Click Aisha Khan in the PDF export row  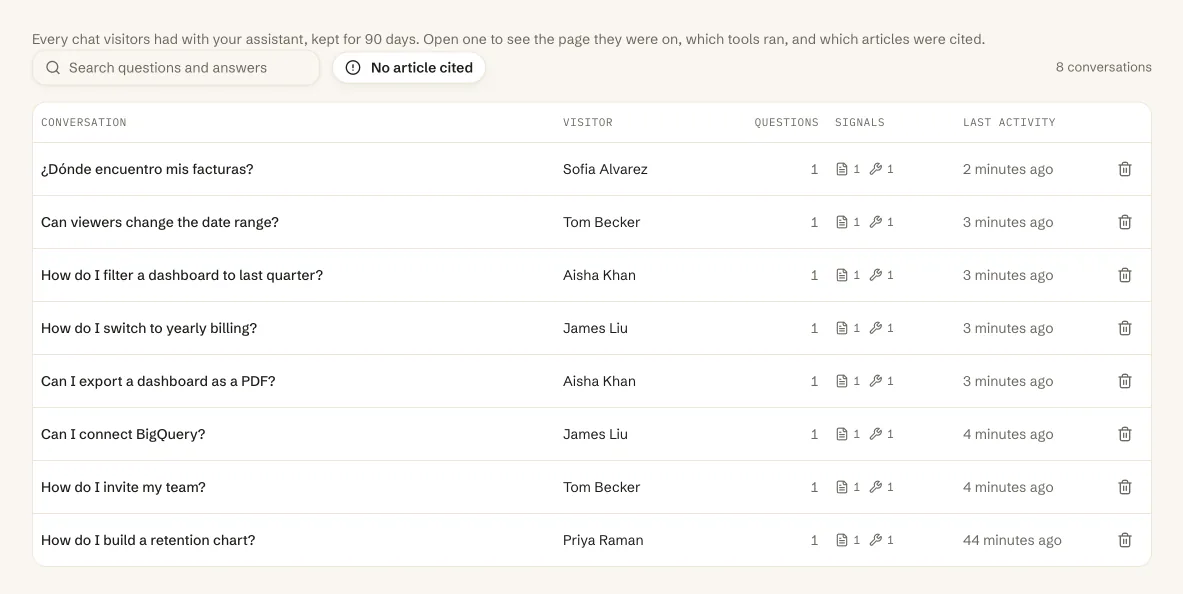point(599,381)
